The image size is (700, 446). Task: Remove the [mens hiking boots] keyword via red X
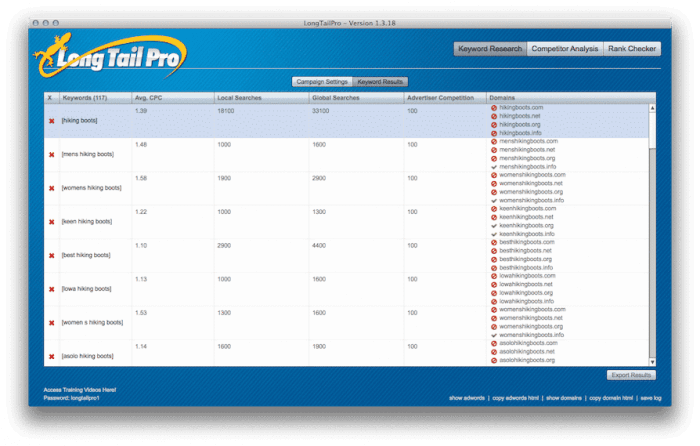click(x=51, y=154)
